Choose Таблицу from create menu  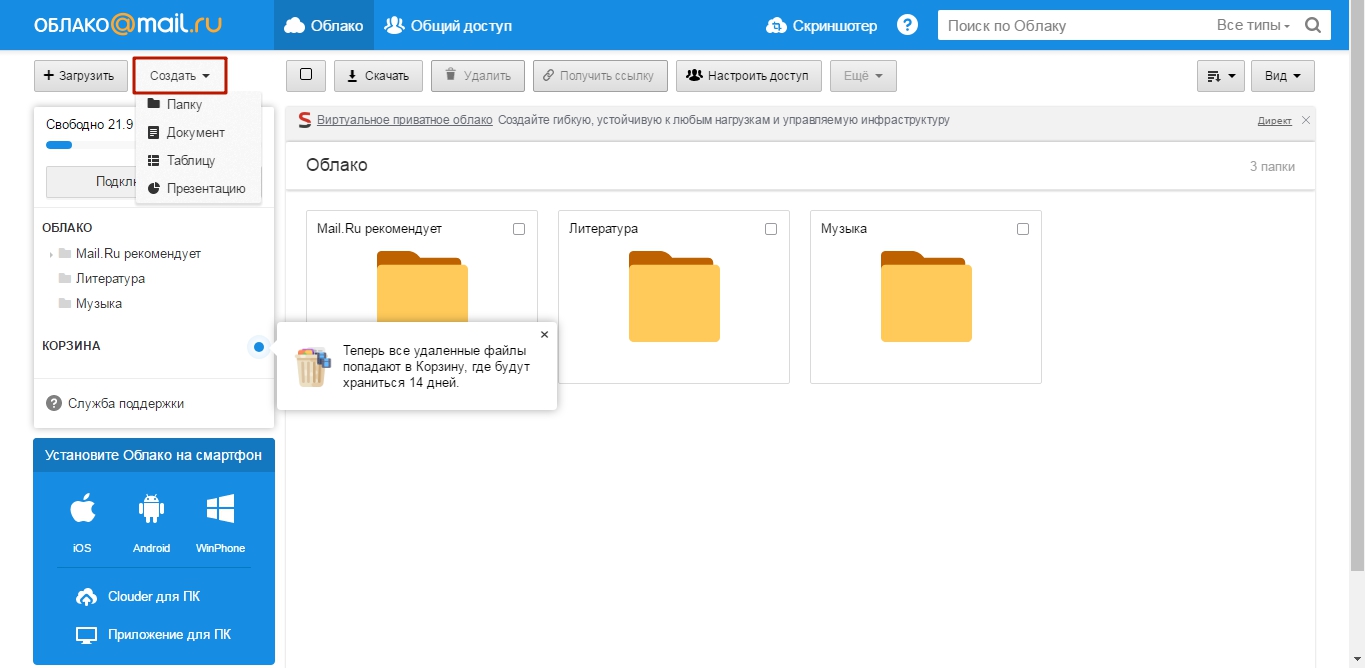pos(190,160)
